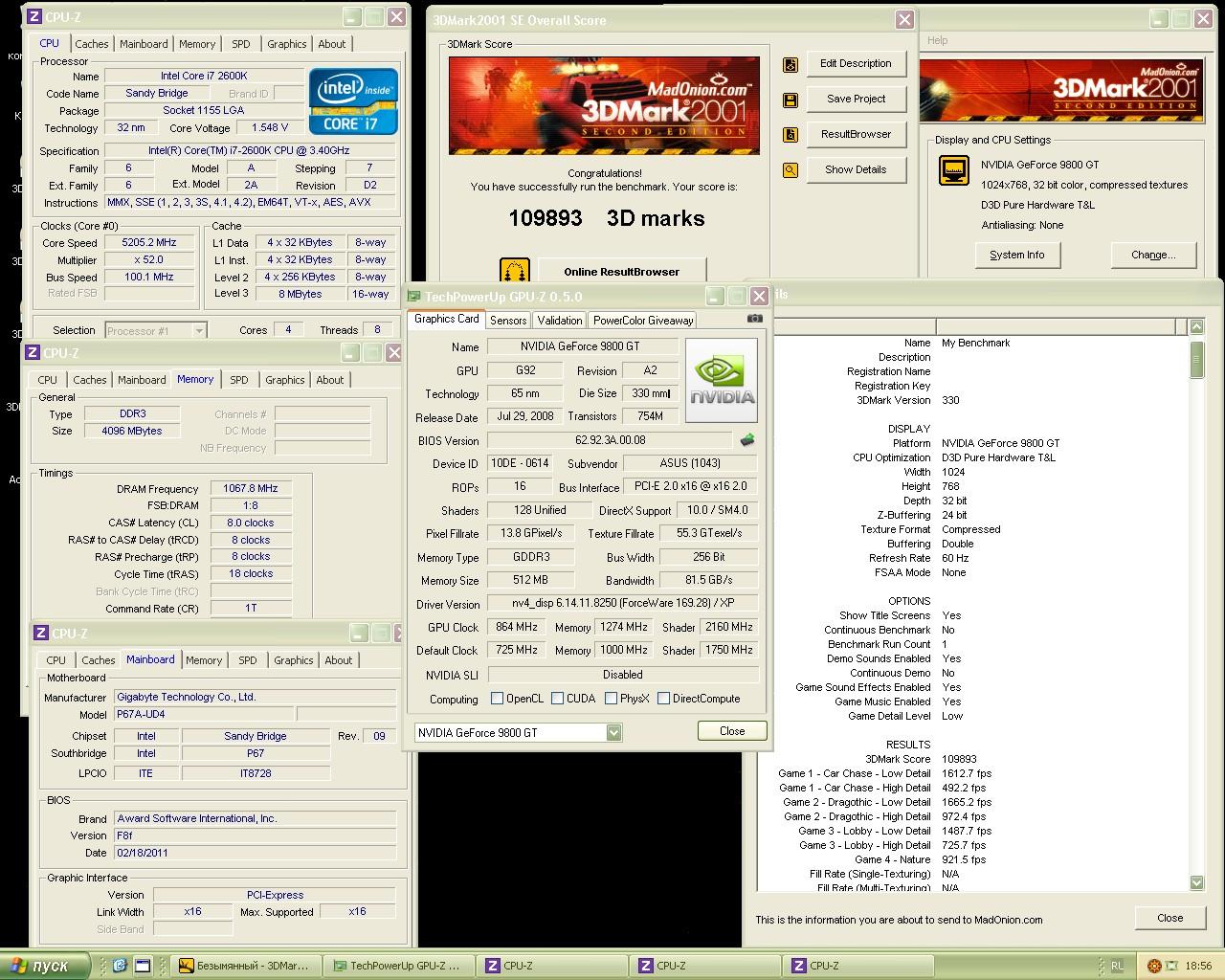Click the ResultBrowser button
This screenshot has height=980, width=1225.
click(x=856, y=135)
